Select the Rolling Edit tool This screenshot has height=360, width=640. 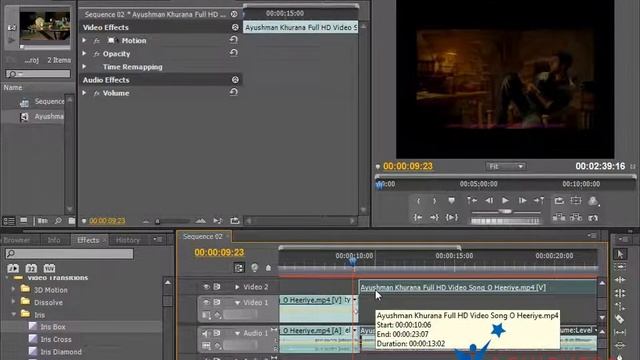[x=620, y=293]
